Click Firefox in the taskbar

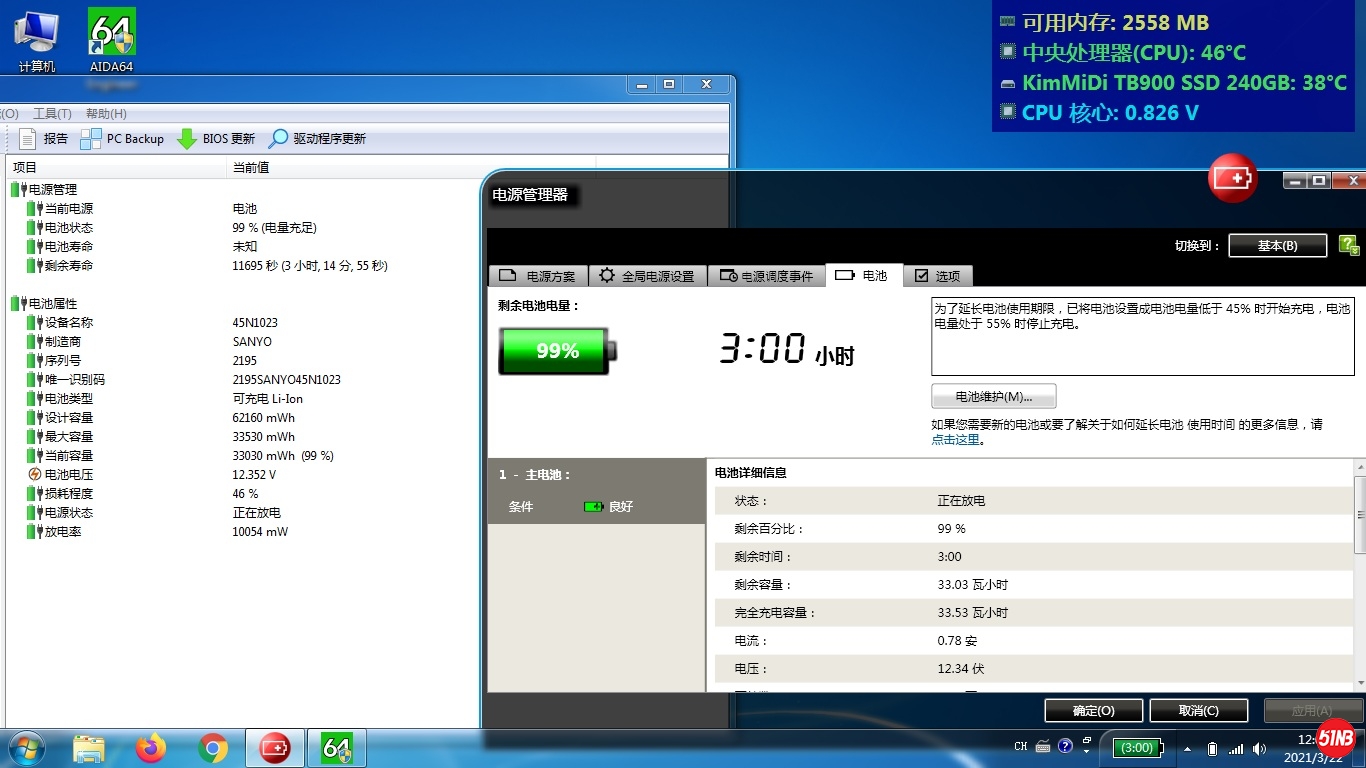point(151,747)
